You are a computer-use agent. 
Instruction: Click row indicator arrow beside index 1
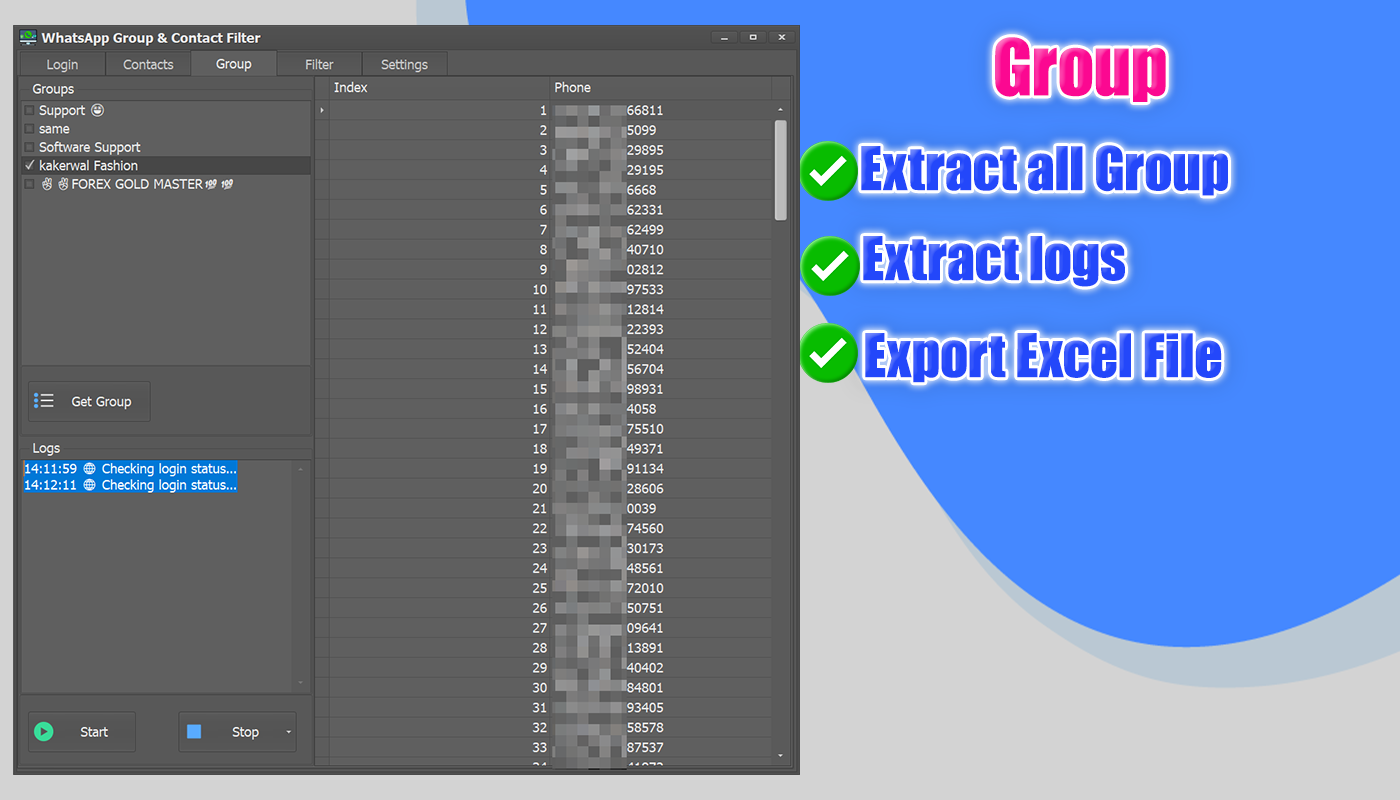(x=322, y=110)
